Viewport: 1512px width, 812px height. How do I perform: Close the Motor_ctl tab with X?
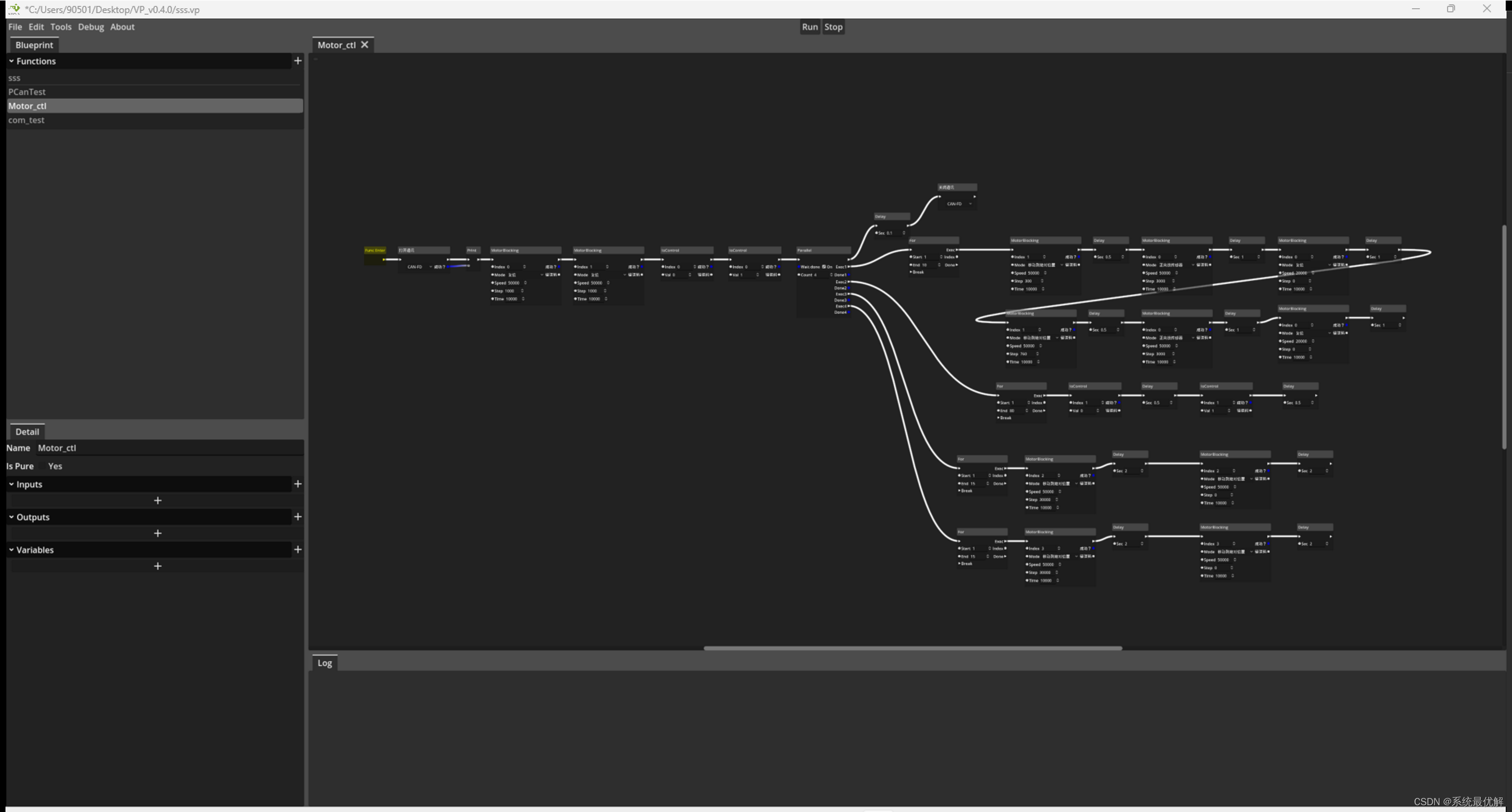[x=365, y=45]
